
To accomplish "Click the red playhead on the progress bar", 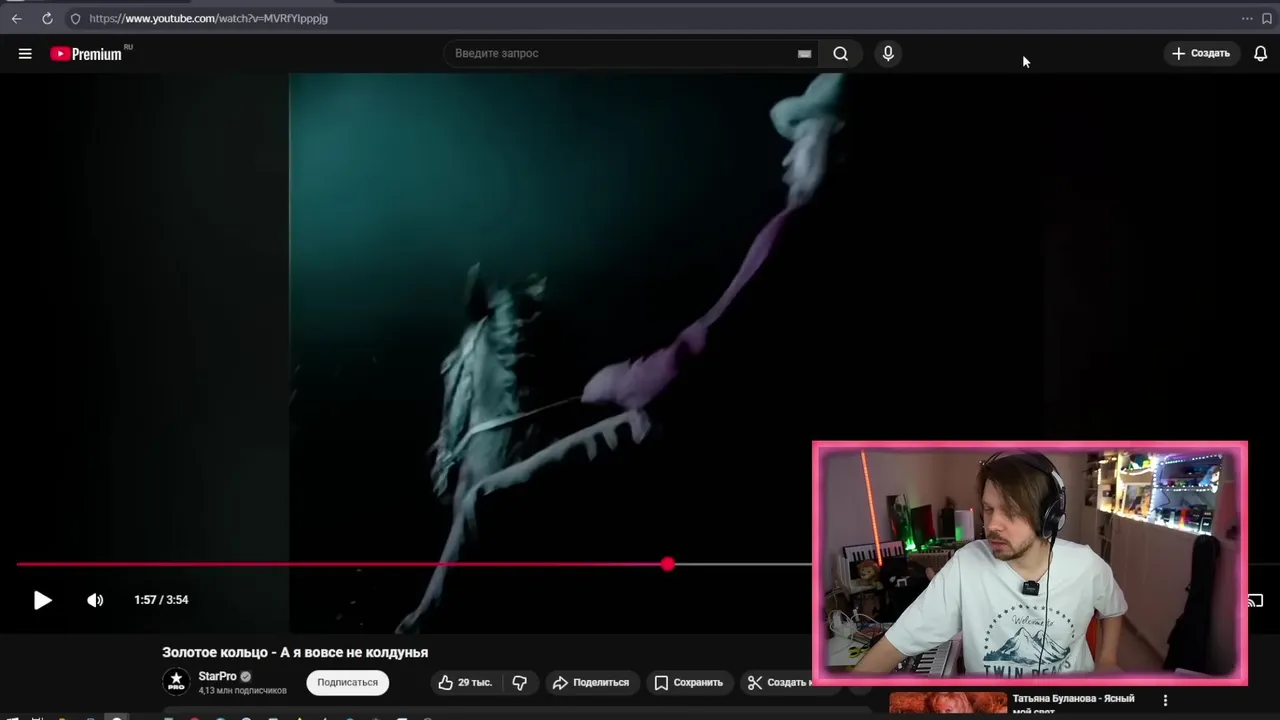I will [668, 564].
